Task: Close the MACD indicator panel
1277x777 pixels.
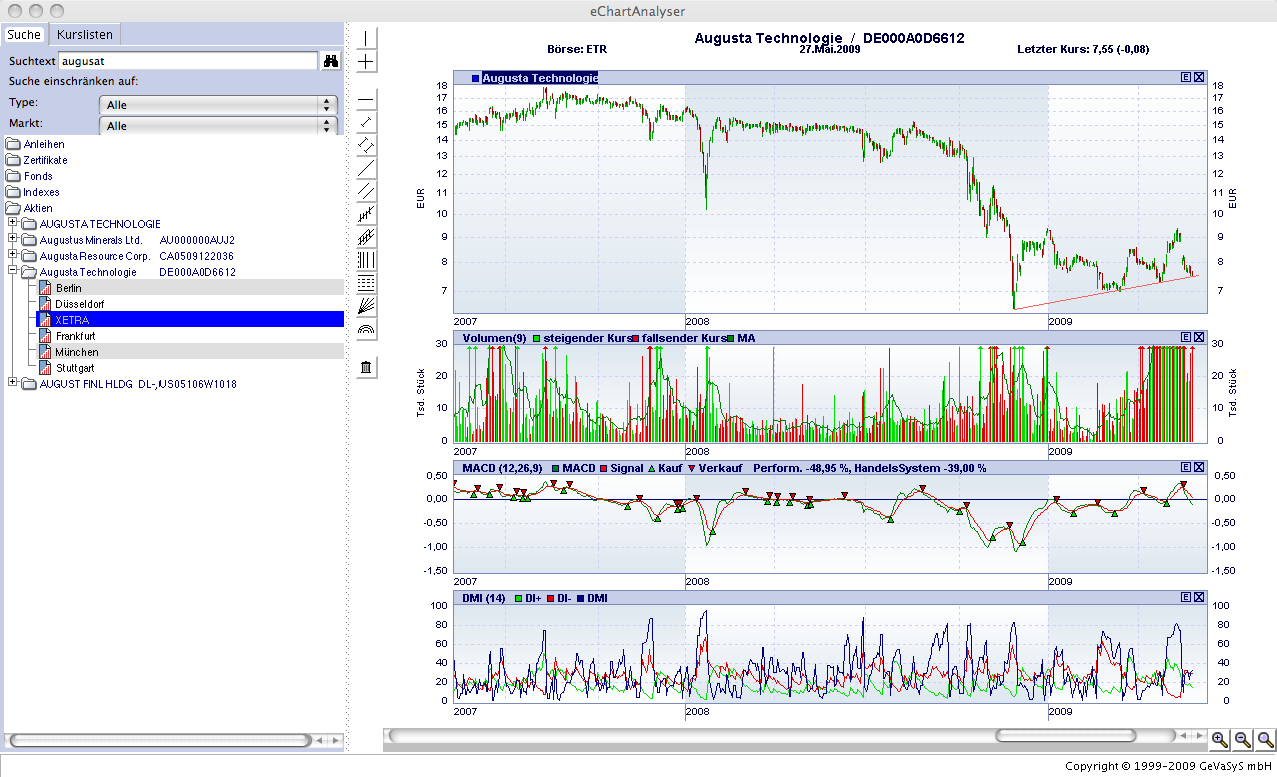Action: pos(1198,467)
